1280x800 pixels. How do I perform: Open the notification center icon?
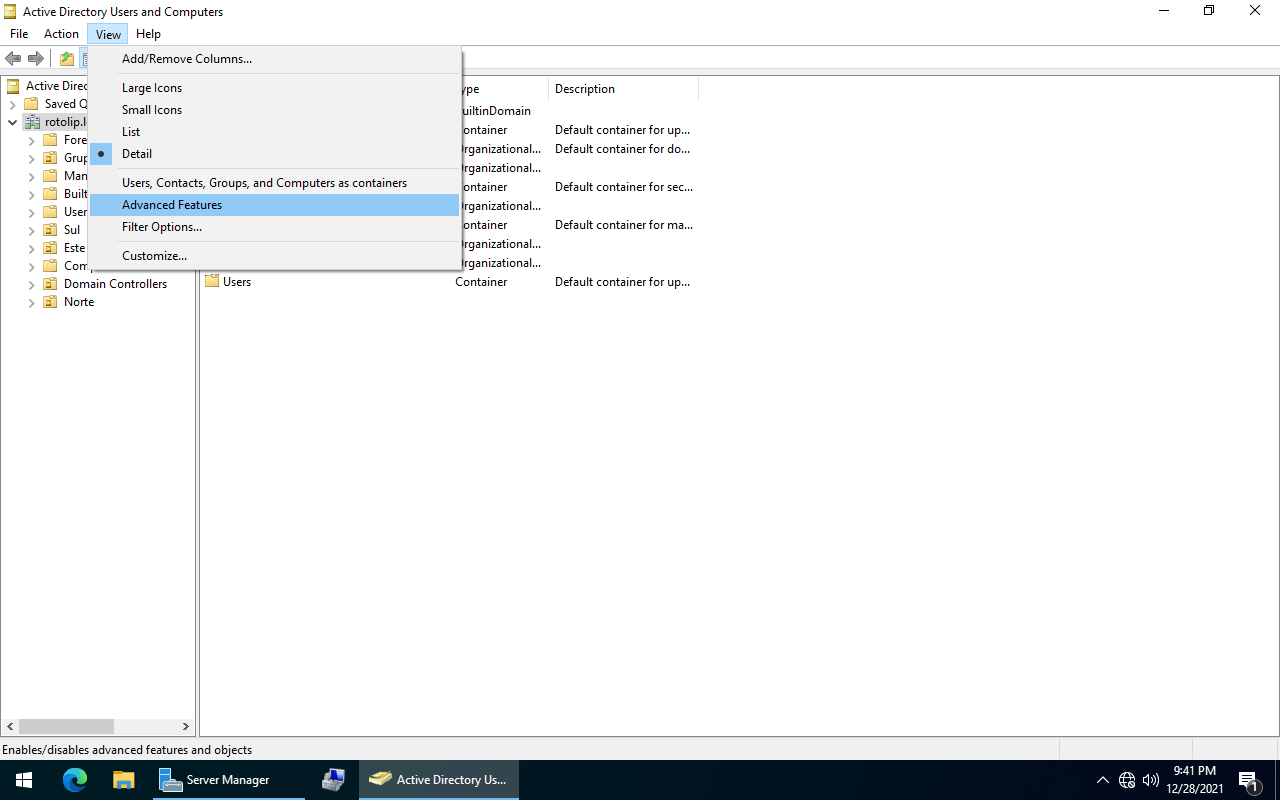1248,780
